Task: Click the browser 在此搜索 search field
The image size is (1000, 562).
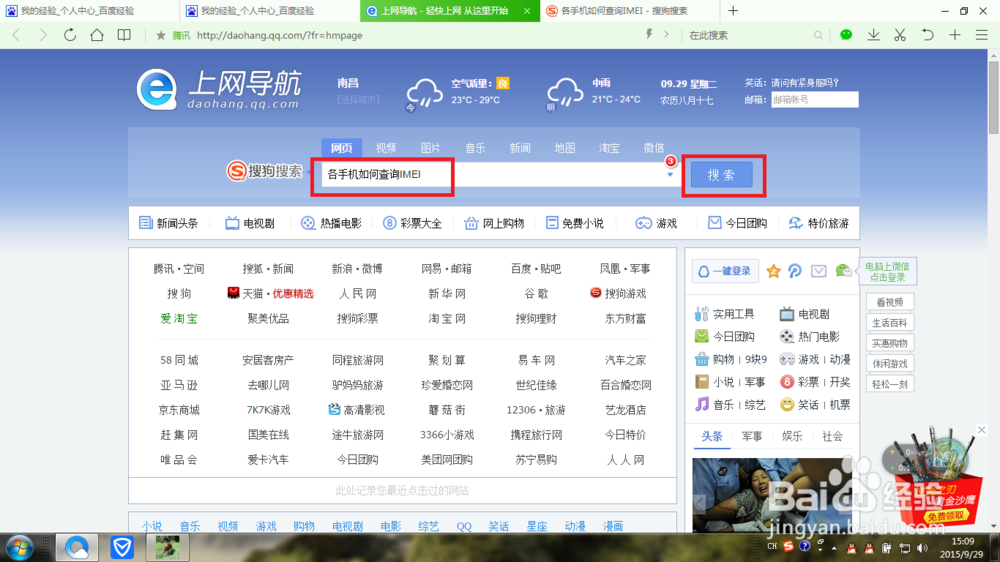Action: coord(747,35)
